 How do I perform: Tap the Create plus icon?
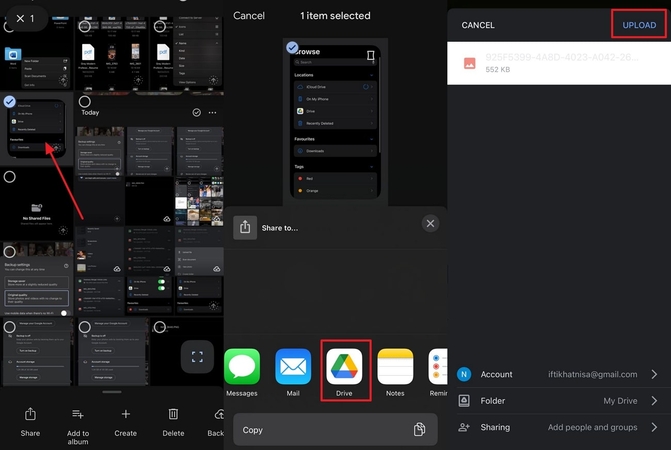[125, 414]
